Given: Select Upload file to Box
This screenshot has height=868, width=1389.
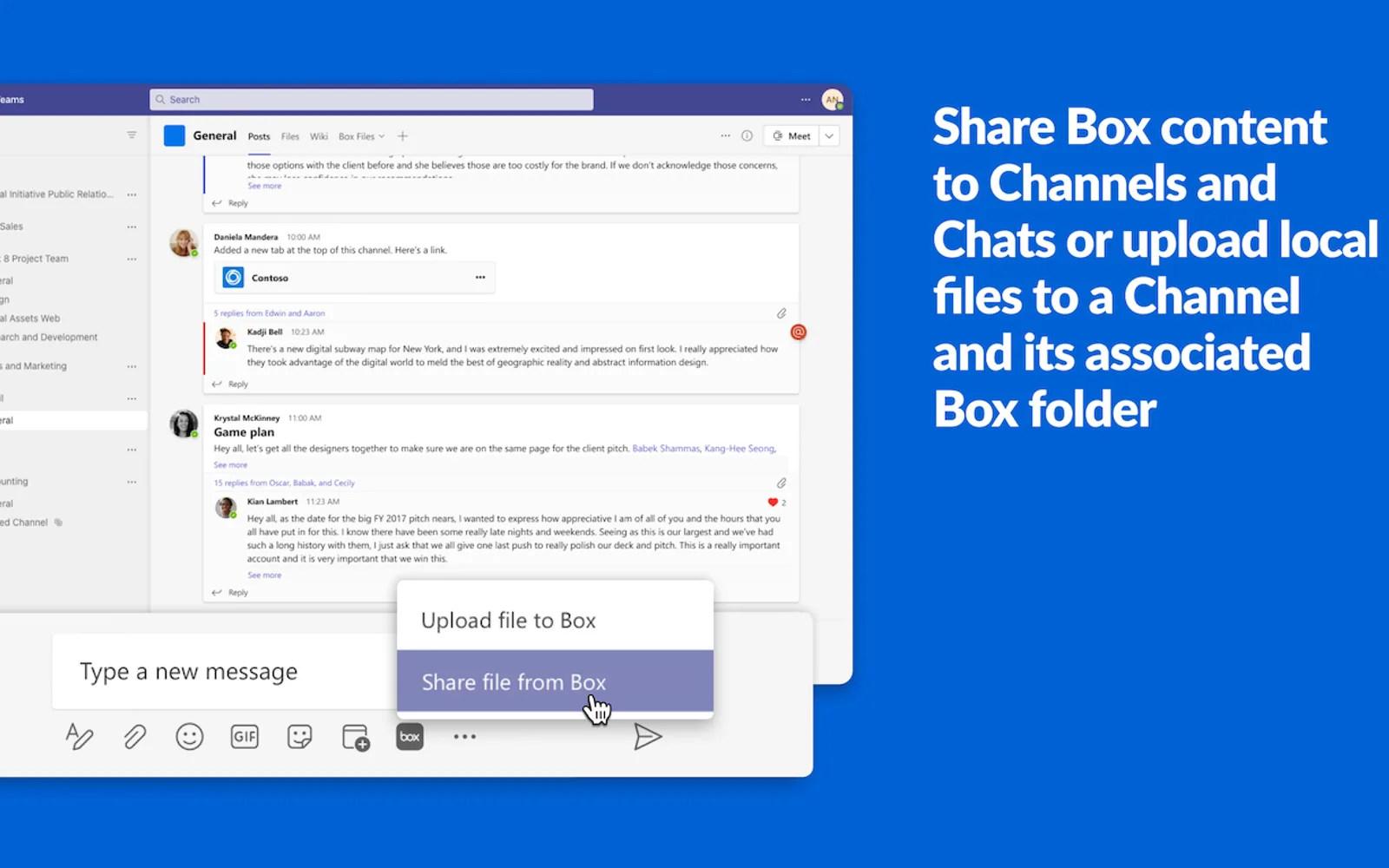Looking at the screenshot, I should coord(556,620).
